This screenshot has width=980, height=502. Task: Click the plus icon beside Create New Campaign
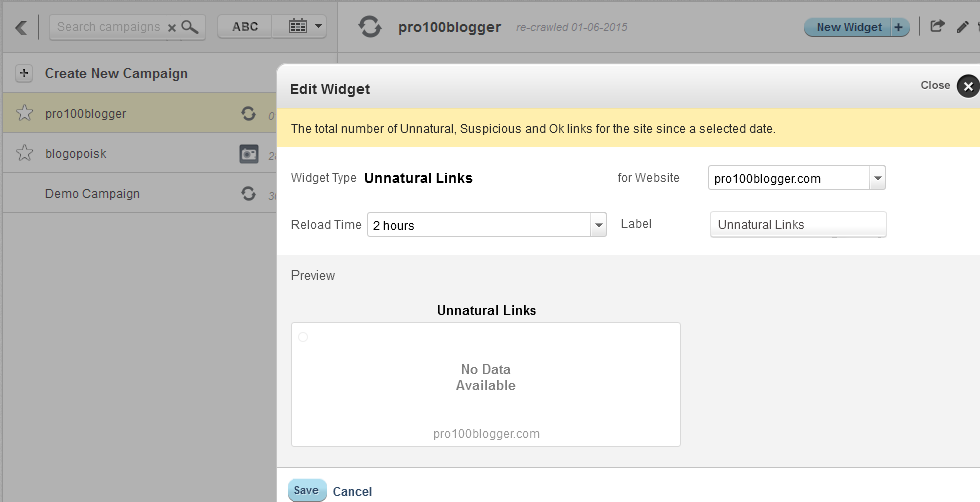[25, 73]
